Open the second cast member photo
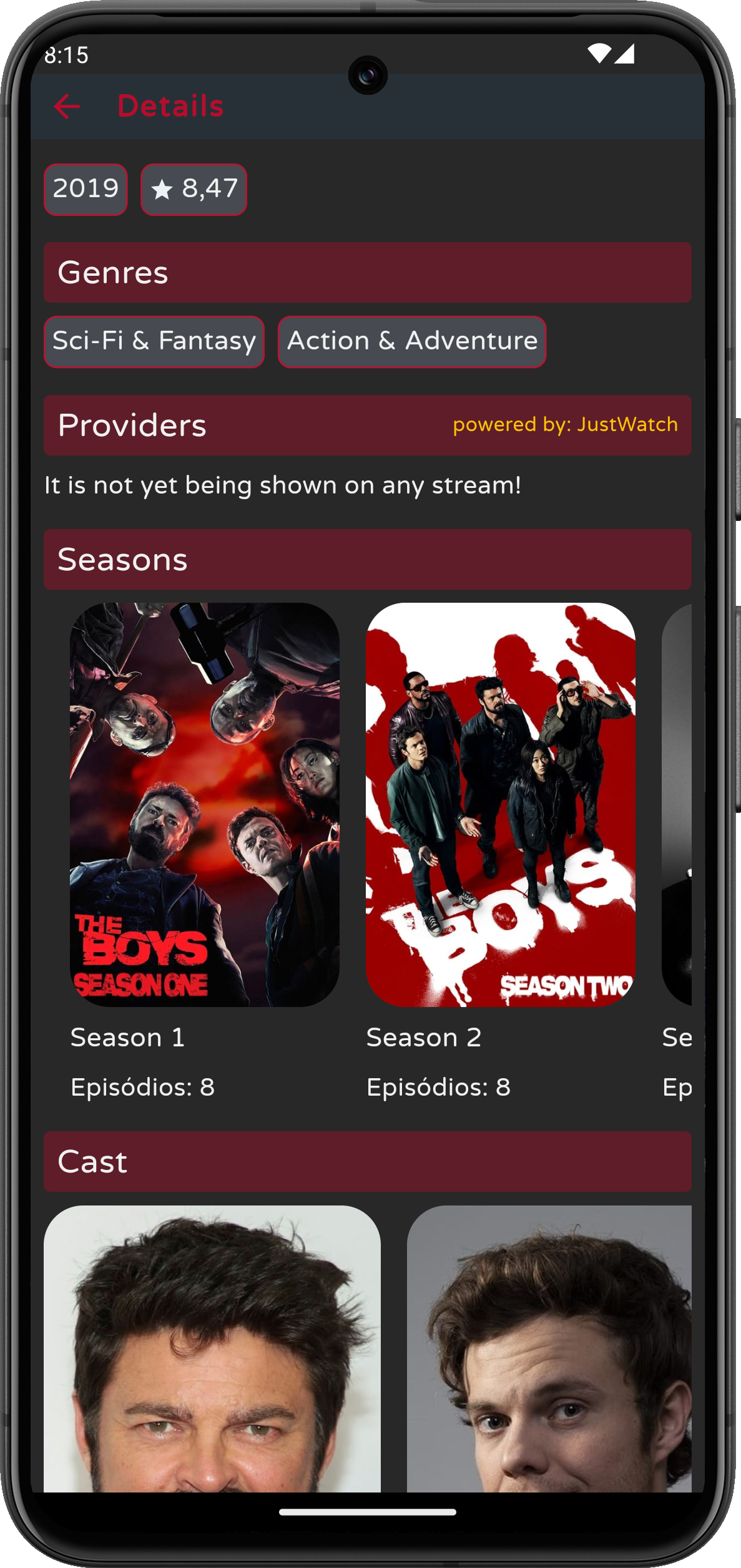Screen dimensions: 741x1568 549,1349
